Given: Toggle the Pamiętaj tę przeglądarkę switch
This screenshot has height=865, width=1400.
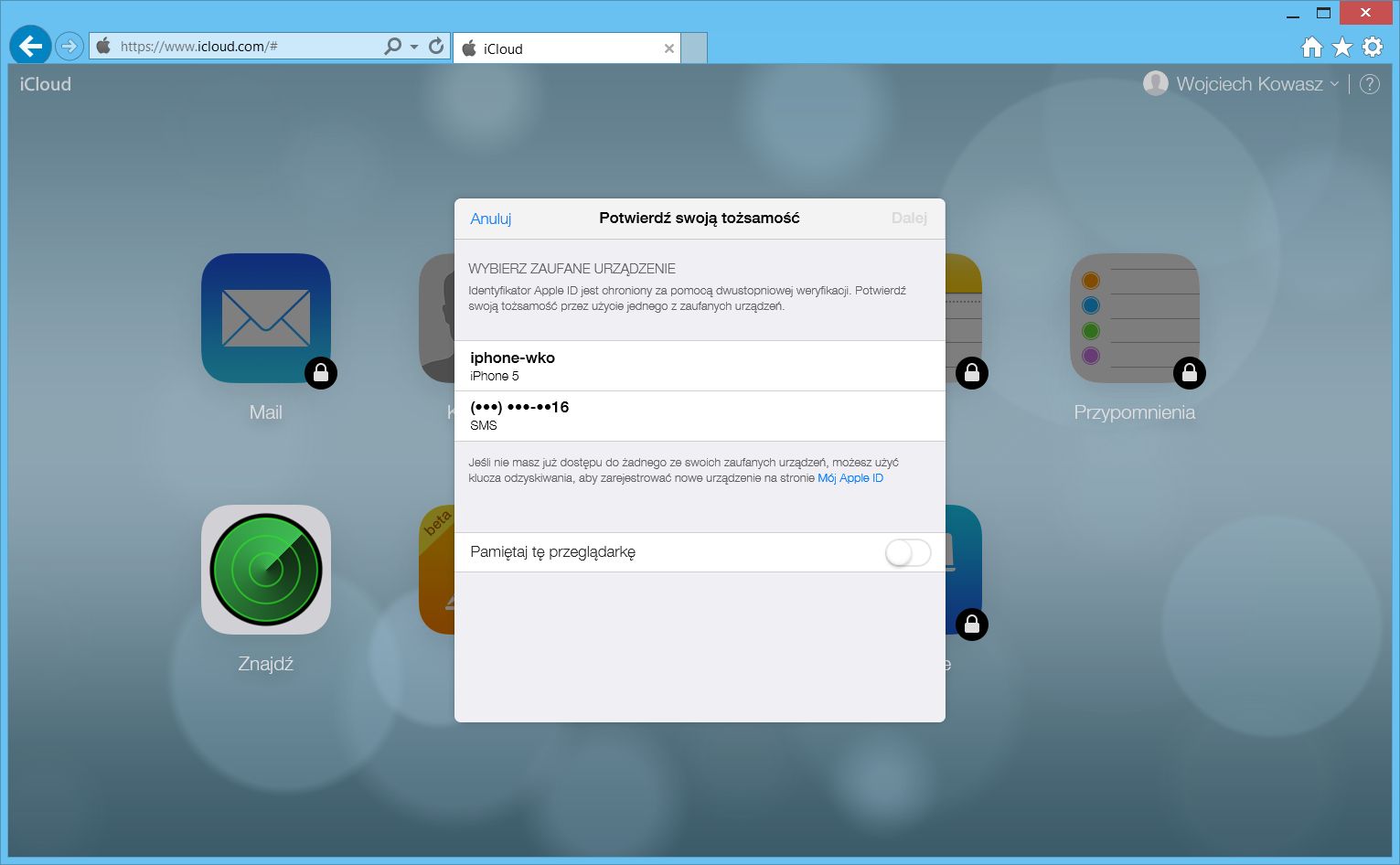Looking at the screenshot, I should pos(908,552).
